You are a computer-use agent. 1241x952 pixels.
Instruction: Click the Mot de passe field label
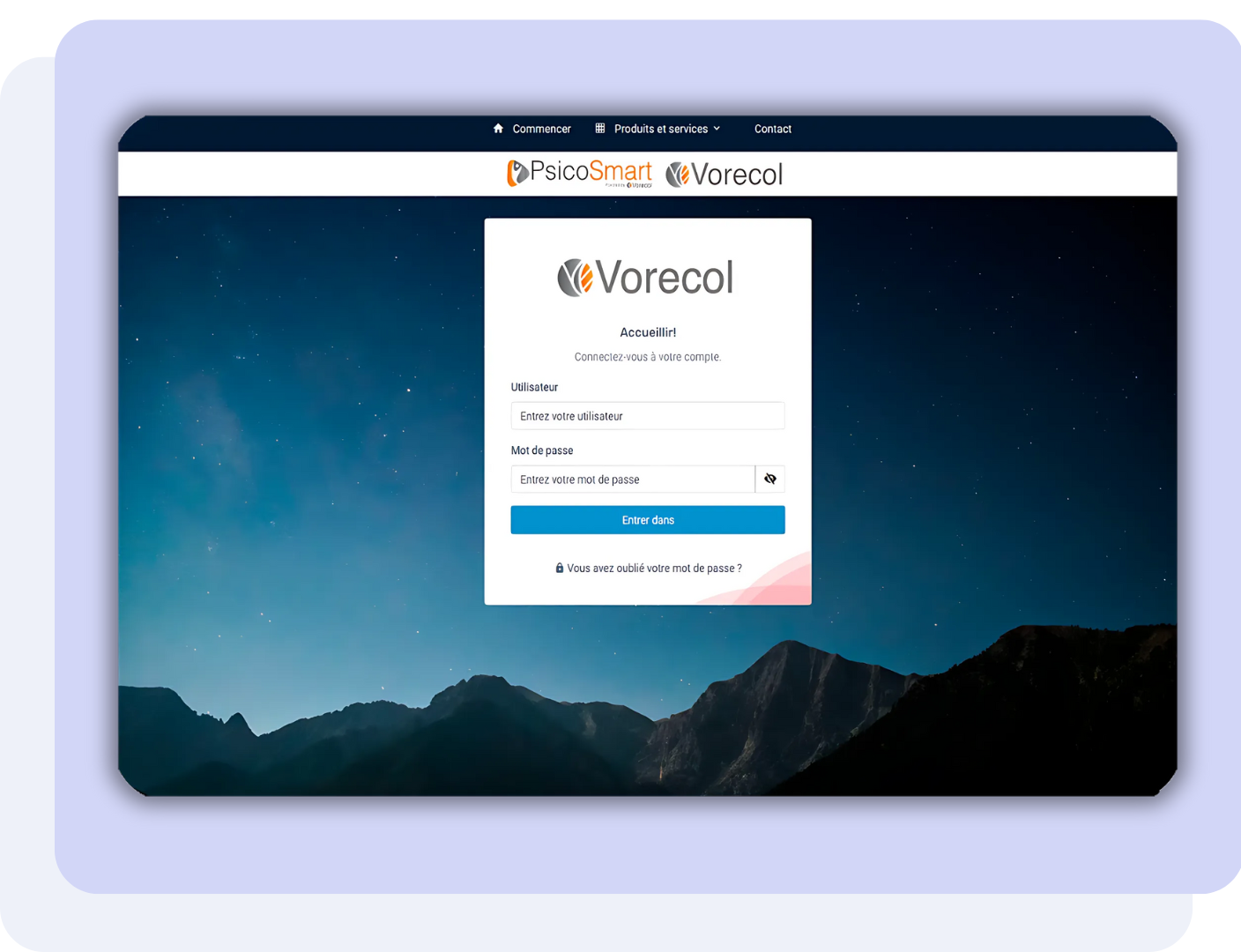tap(542, 450)
